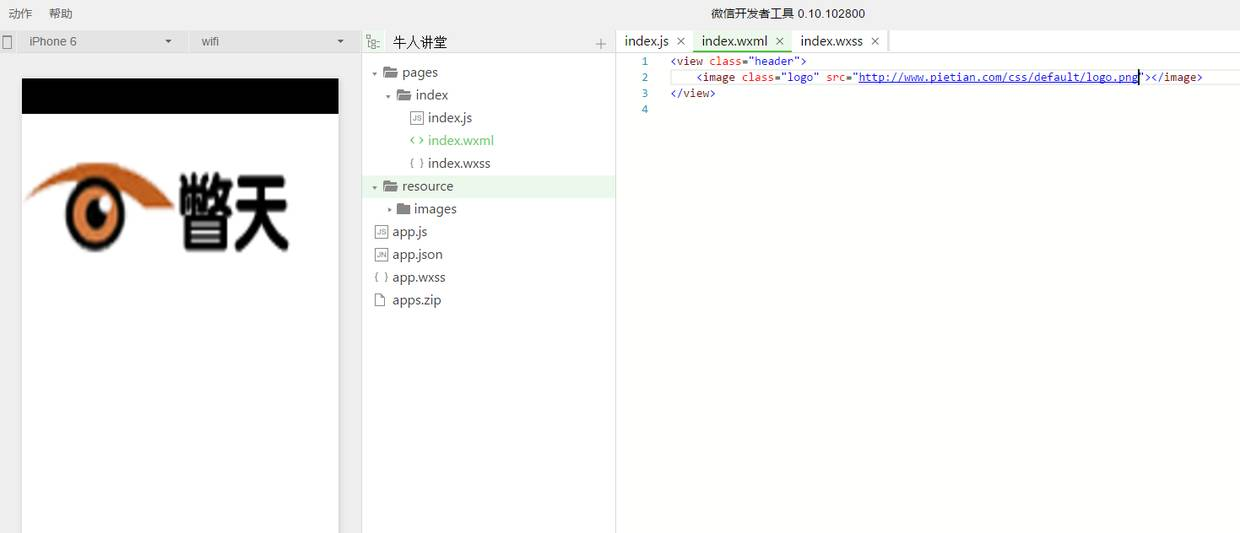
Task: Switch to the index.wxml editor tab
Action: (734, 41)
